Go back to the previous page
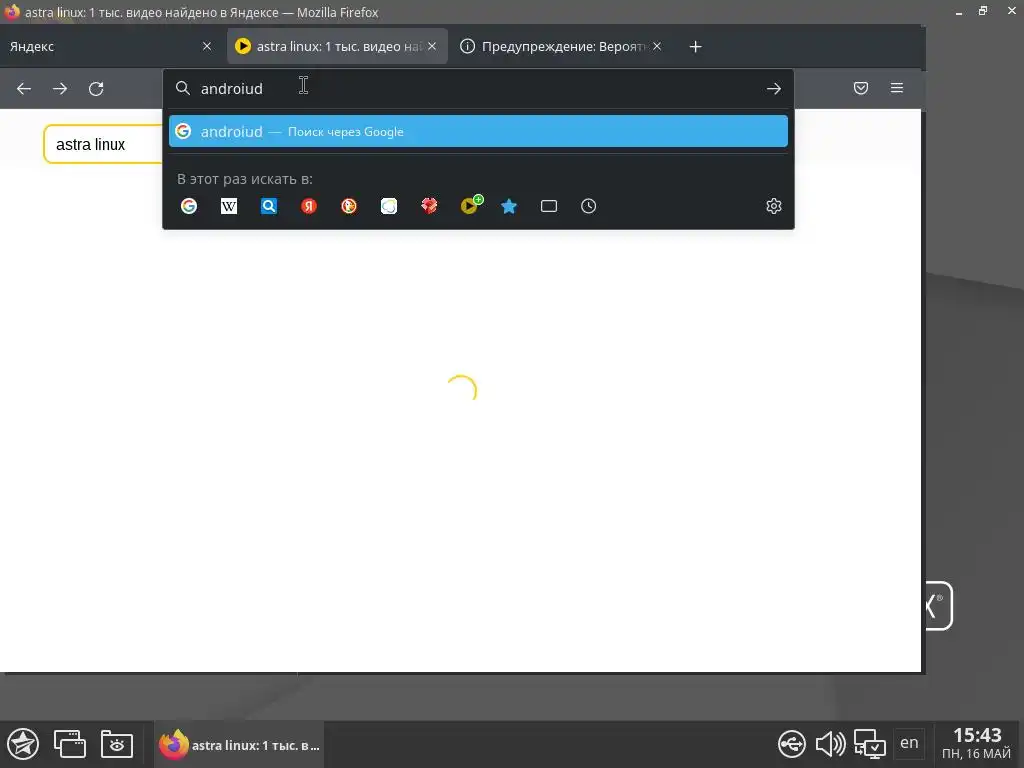 [24, 88]
